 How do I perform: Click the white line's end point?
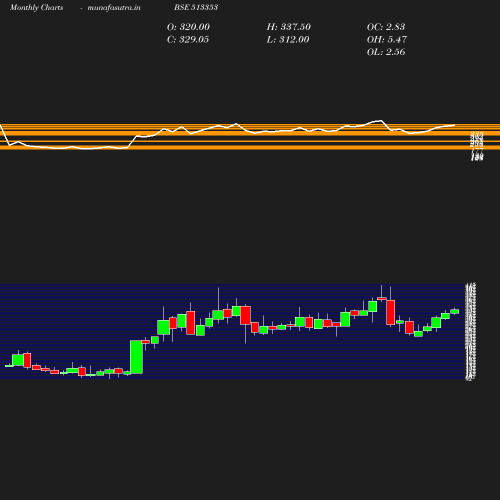(x=454, y=125)
